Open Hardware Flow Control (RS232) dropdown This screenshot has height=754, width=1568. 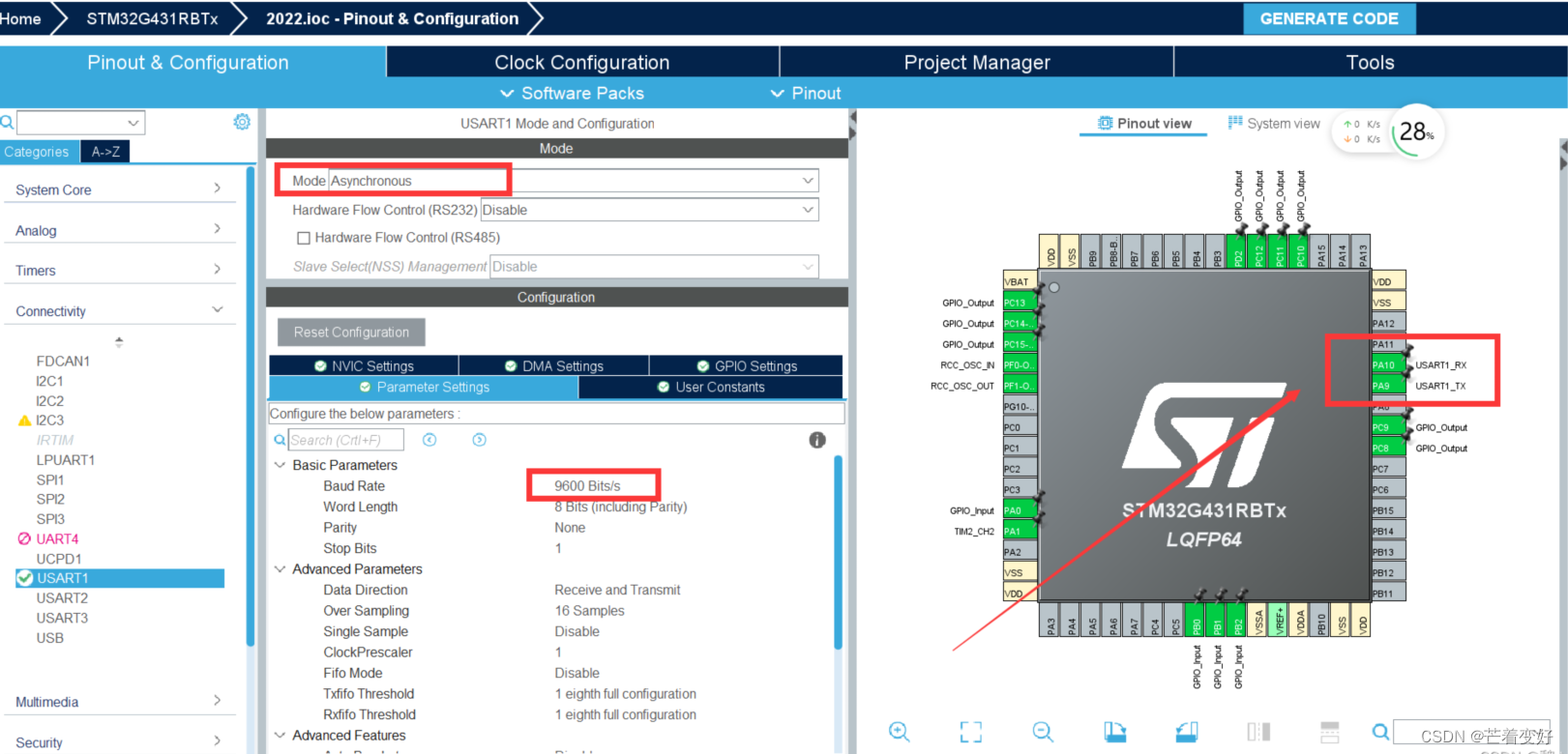[649, 210]
